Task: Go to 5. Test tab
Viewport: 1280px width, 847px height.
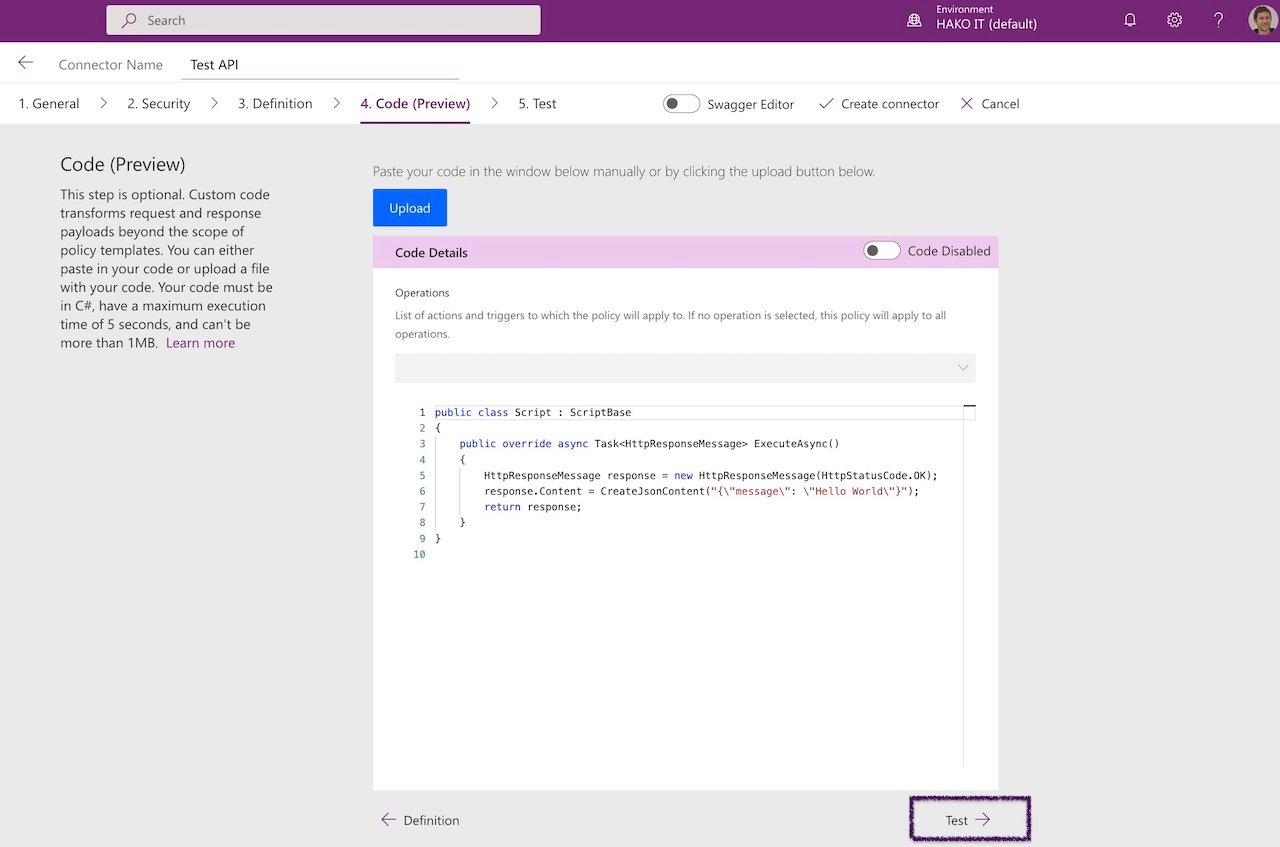Action: pyautogui.click(x=537, y=104)
